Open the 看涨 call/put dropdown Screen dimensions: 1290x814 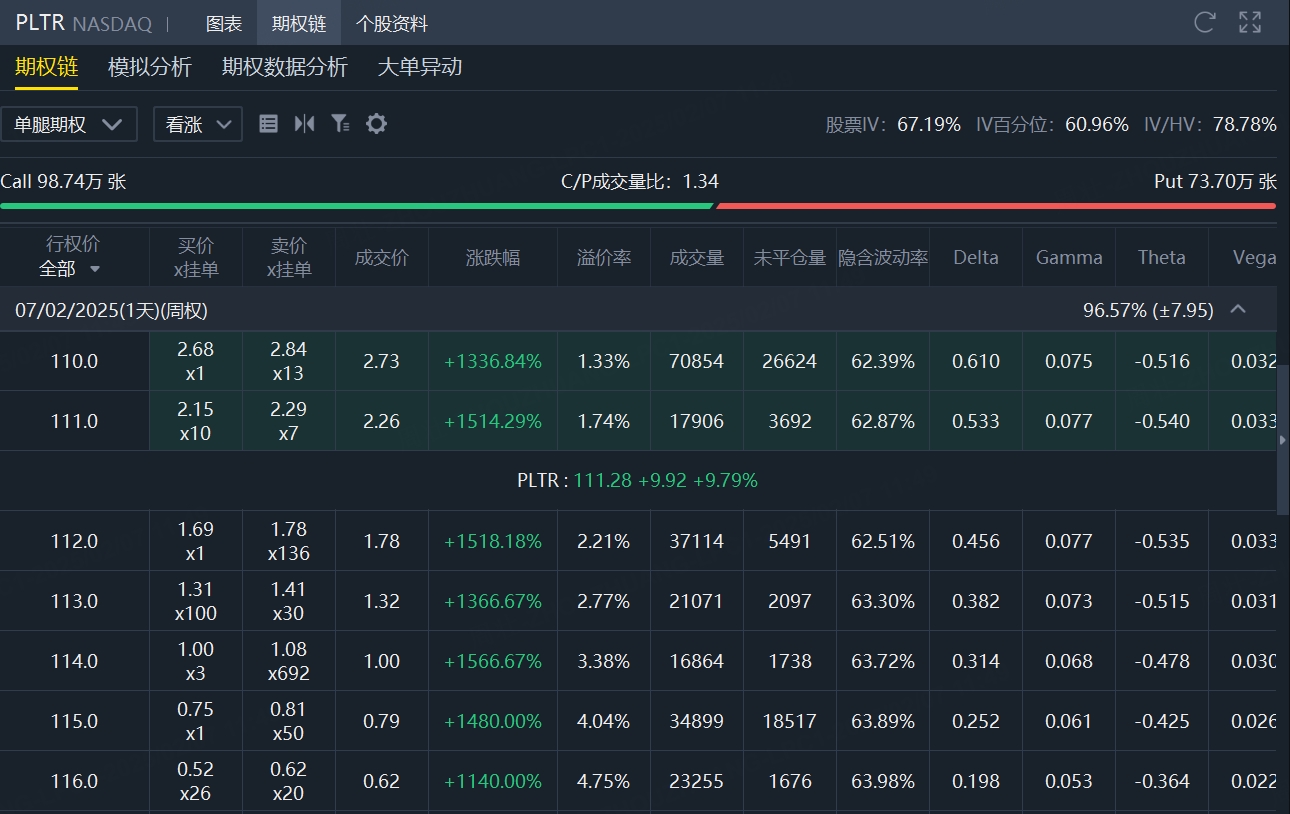tap(198, 124)
